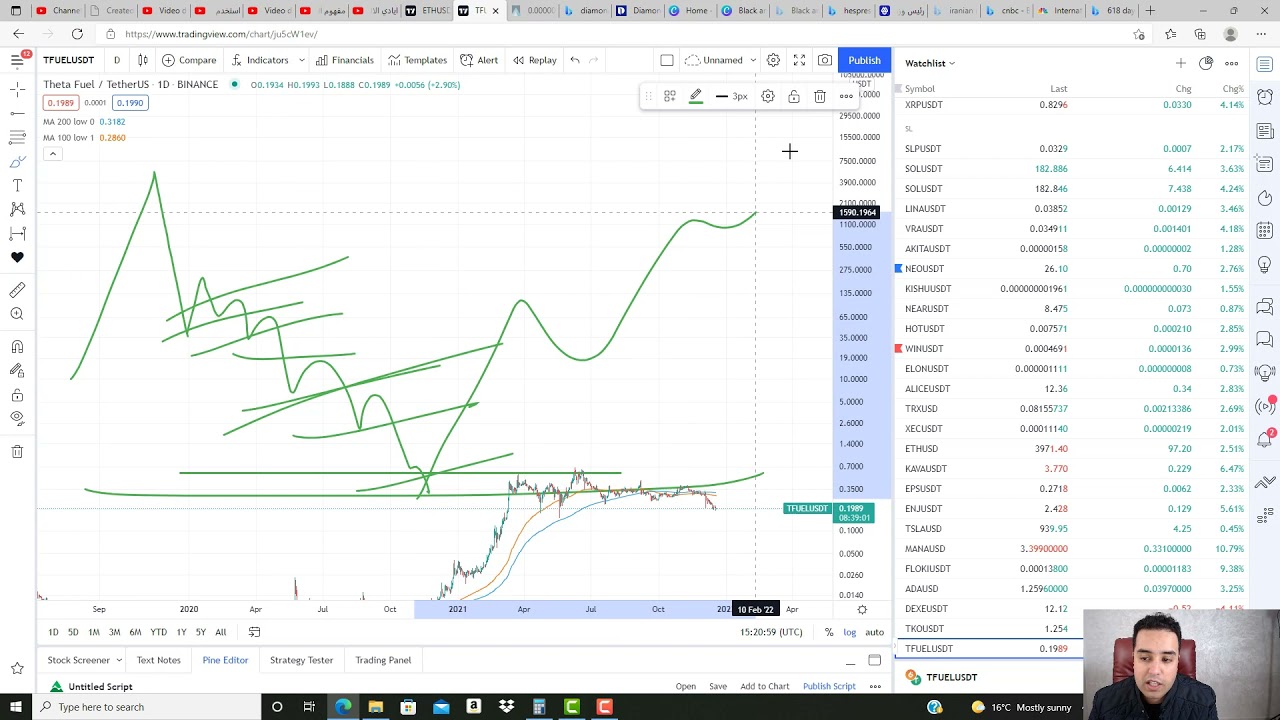Screen dimensions: 1280x720
Task: Select NEOUSDT row in watchlist
Action: coord(1070,268)
